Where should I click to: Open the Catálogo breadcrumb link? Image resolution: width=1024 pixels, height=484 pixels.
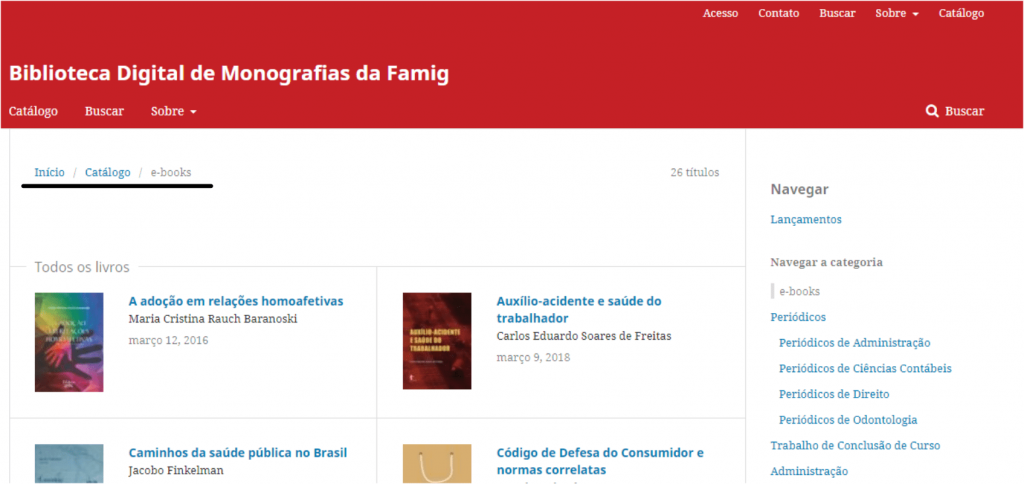tap(108, 172)
